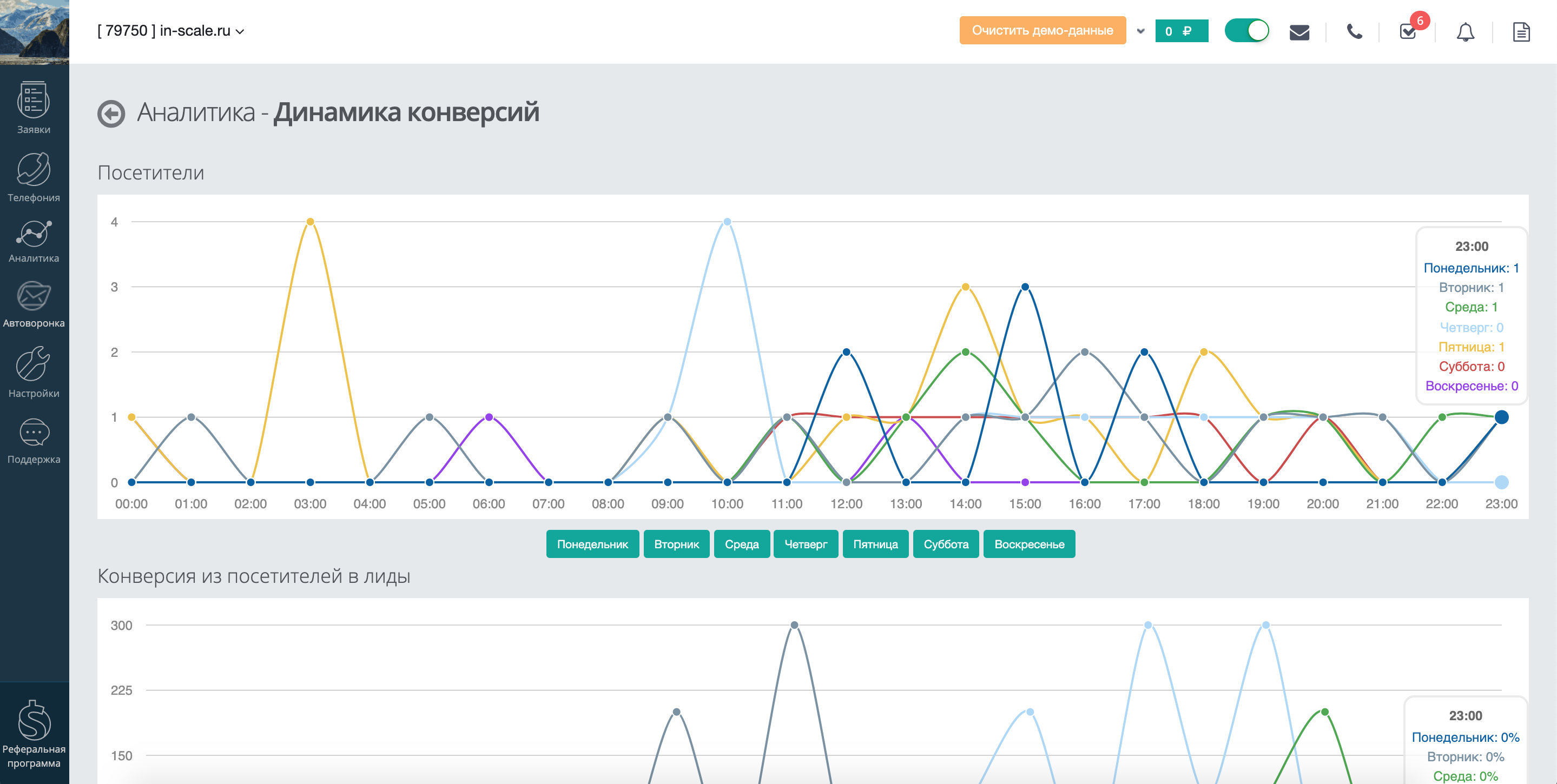Click the 12:00 axis label in Посетители chart
1557x784 pixels.
(x=846, y=504)
